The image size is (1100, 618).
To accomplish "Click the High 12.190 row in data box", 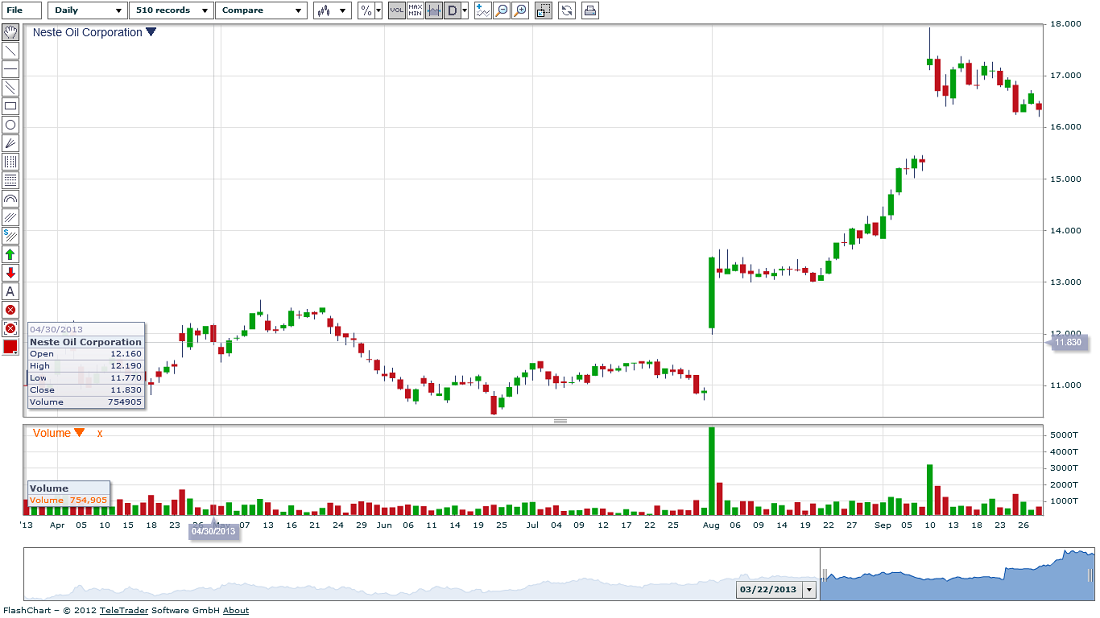I will point(86,365).
